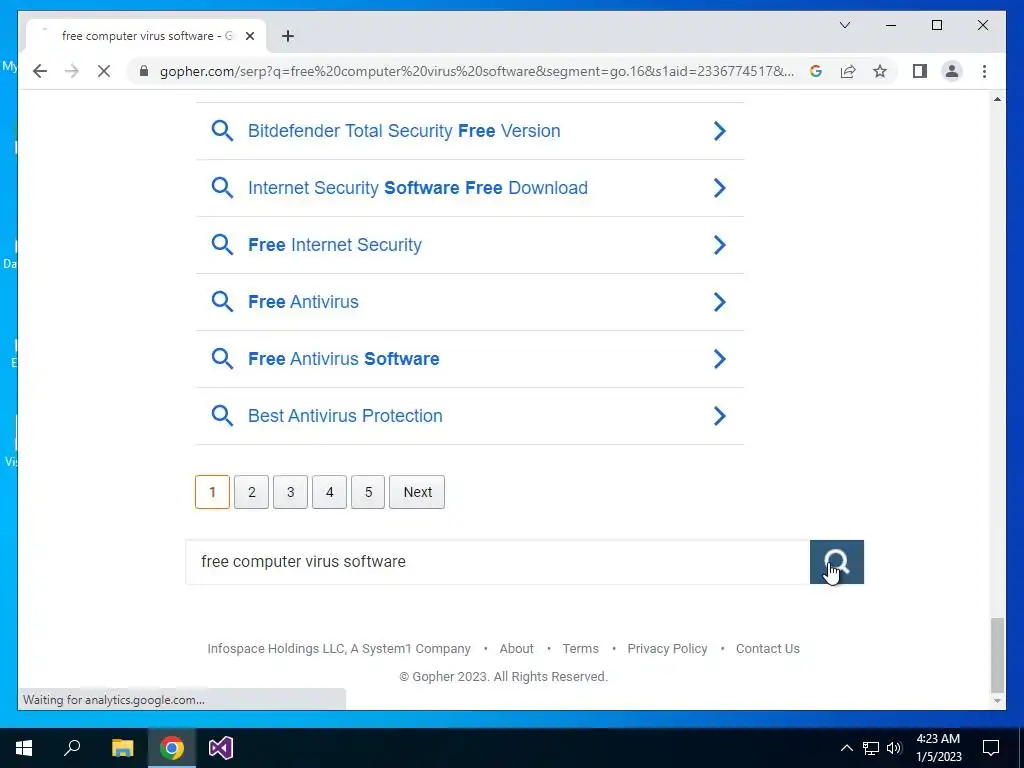Image resolution: width=1024 pixels, height=768 pixels.
Task: Click magnifier icon beside Free Internet Security
Action: click(222, 245)
